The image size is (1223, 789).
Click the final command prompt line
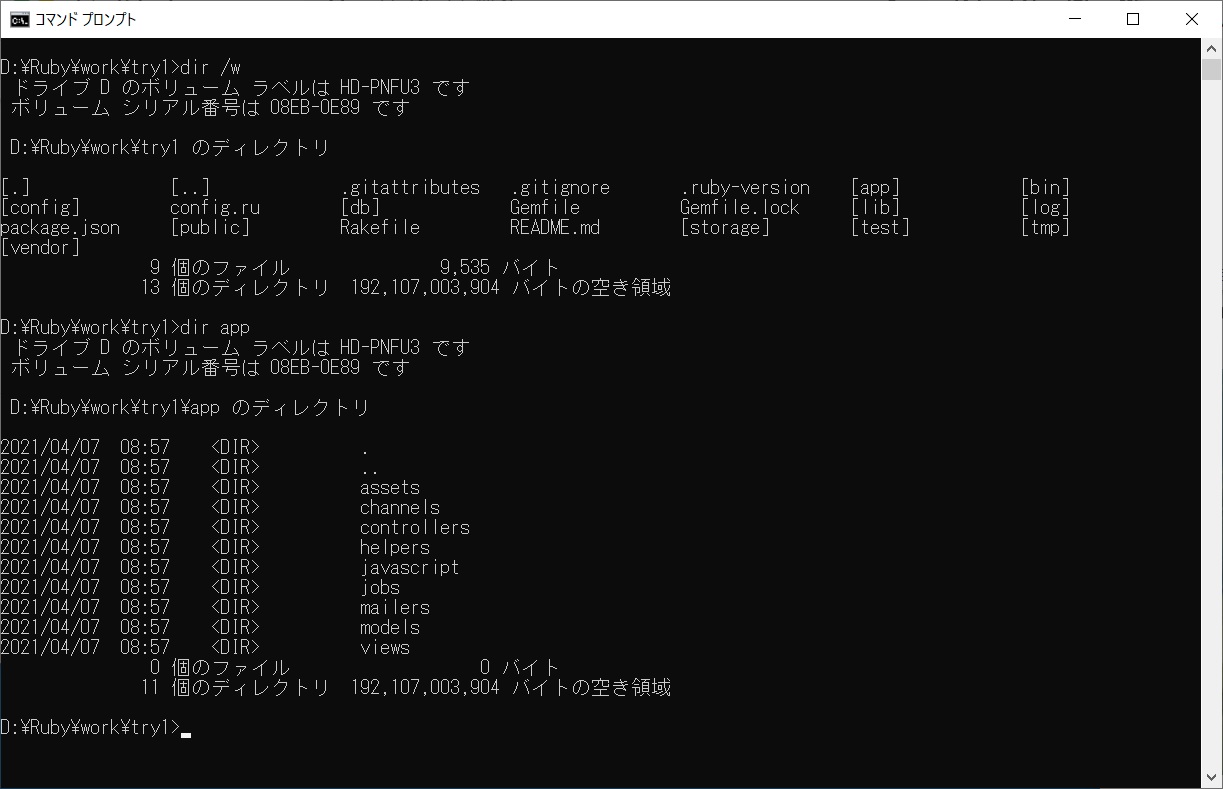95,727
